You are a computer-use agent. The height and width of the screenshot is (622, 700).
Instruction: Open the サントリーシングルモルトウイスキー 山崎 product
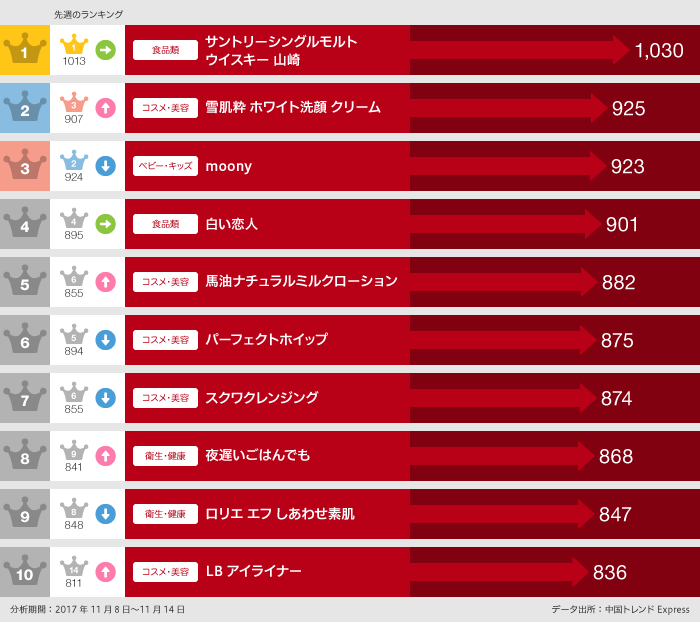[x=280, y=50]
